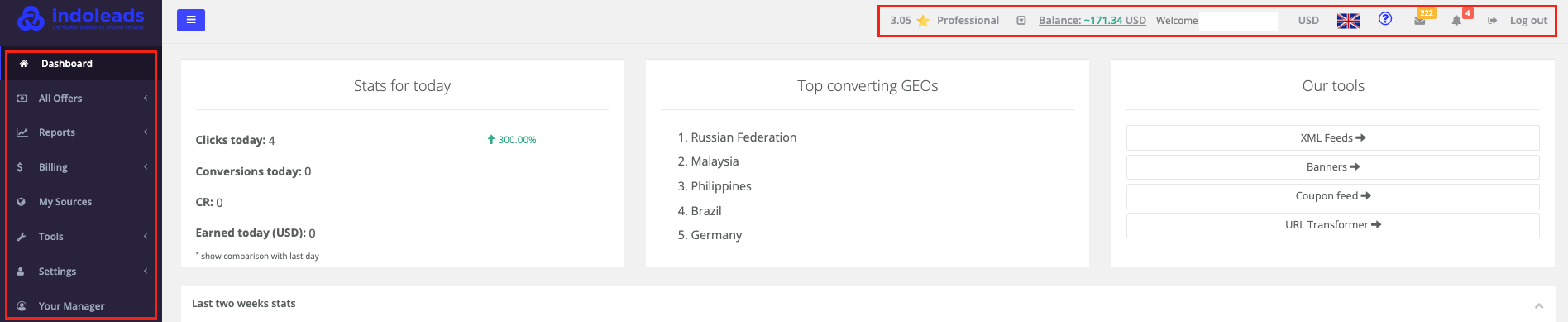Select the USD currency selector

point(1308,21)
